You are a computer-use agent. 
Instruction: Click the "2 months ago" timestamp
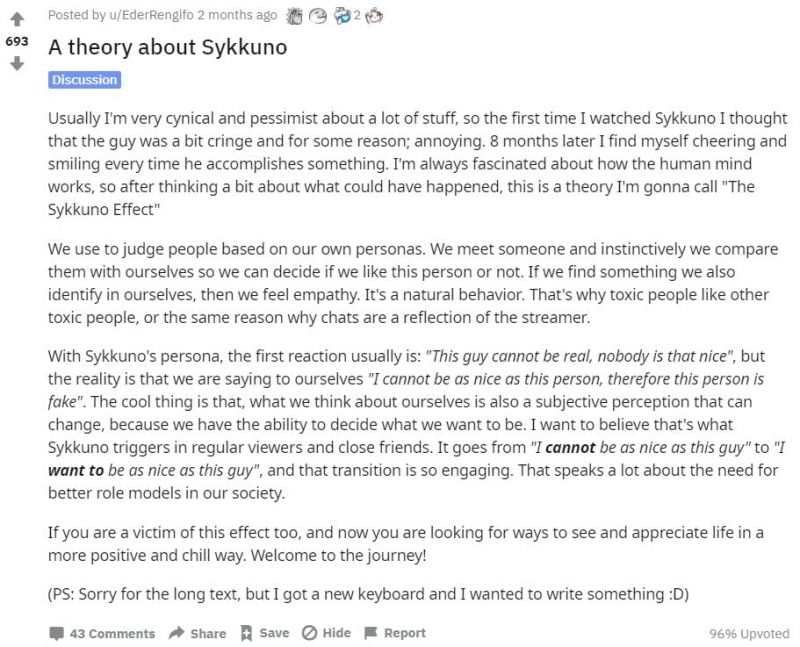pos(237,15)
